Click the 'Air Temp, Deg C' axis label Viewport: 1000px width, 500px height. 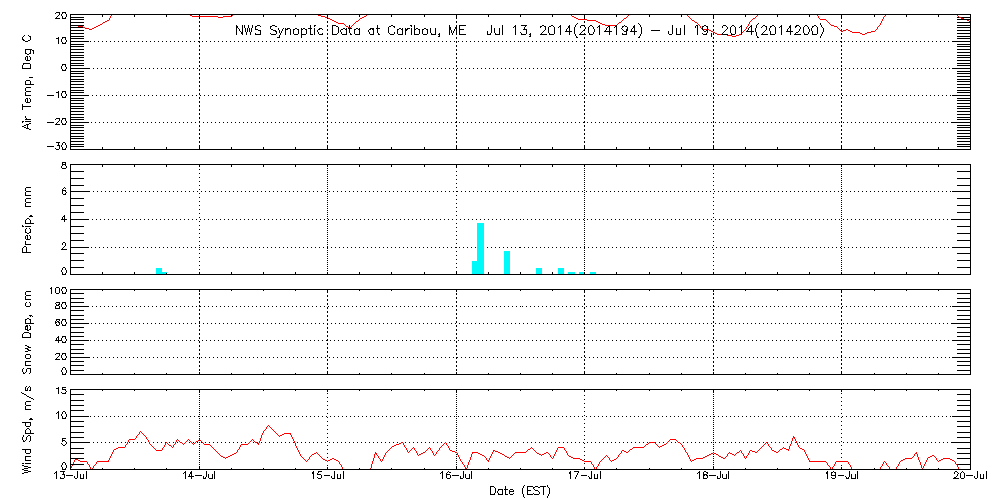pos(28,82)
